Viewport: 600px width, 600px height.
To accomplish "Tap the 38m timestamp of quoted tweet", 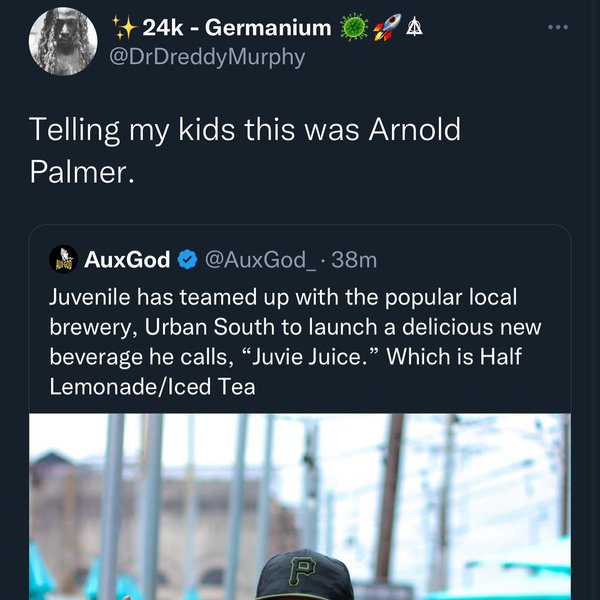I will pyautogui.click(x=354, y=260).
